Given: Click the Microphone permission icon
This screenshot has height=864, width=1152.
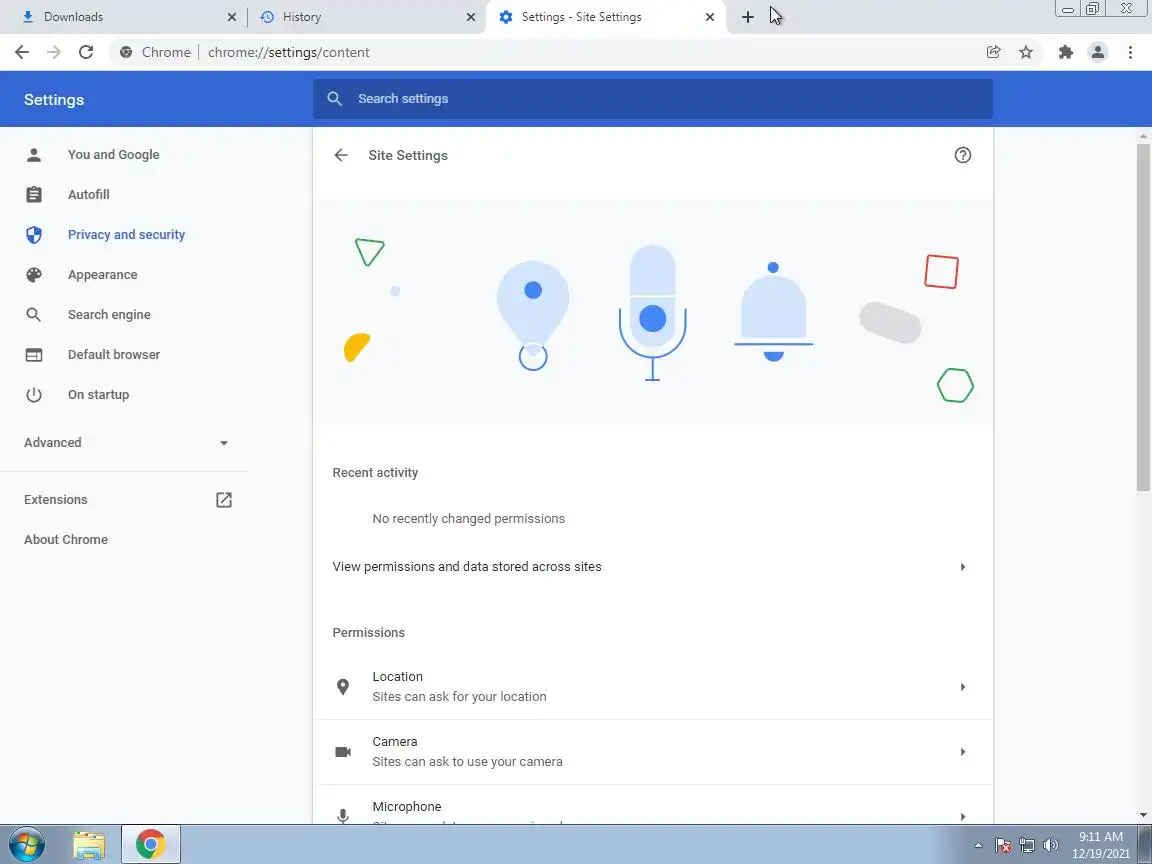Looking at the screenshot, I should pyautogui.click(x=342, y=816).
